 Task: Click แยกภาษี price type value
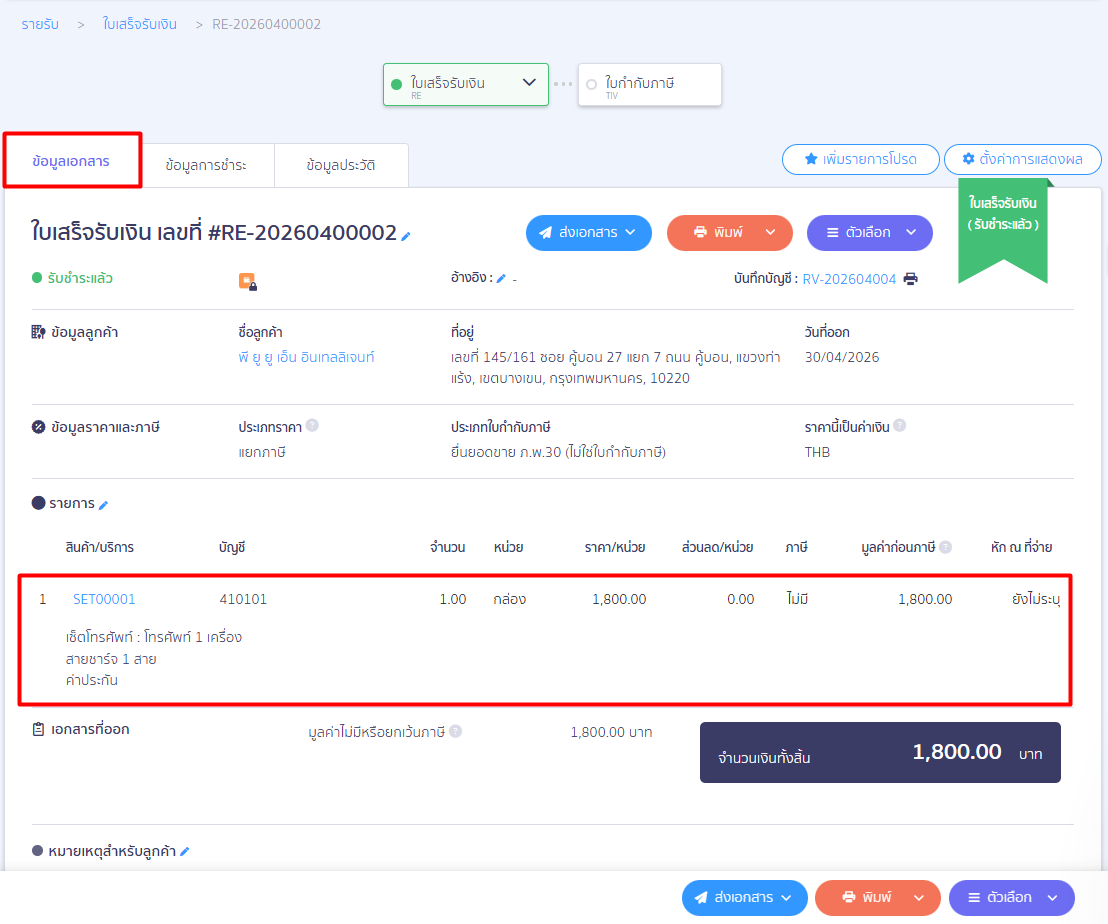point(261,452)
